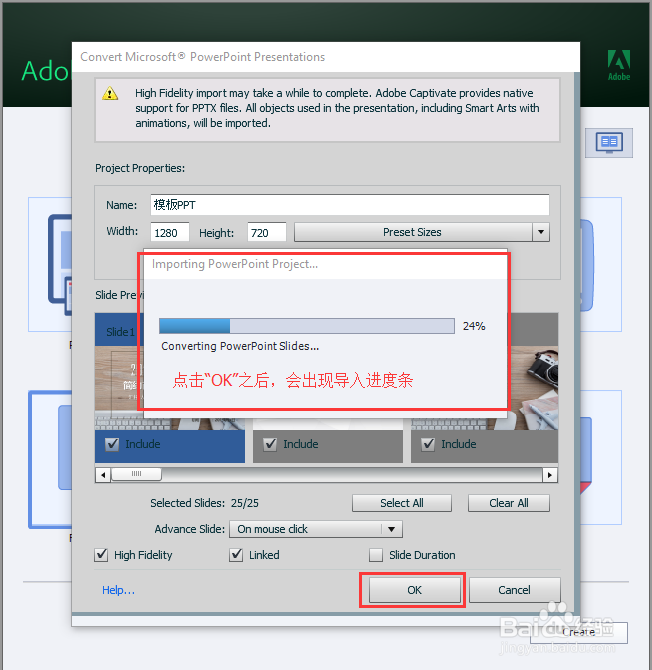Click the slide layout icon behind dialog
Viewport: 652px width, 670px height.
pos(609,143)
